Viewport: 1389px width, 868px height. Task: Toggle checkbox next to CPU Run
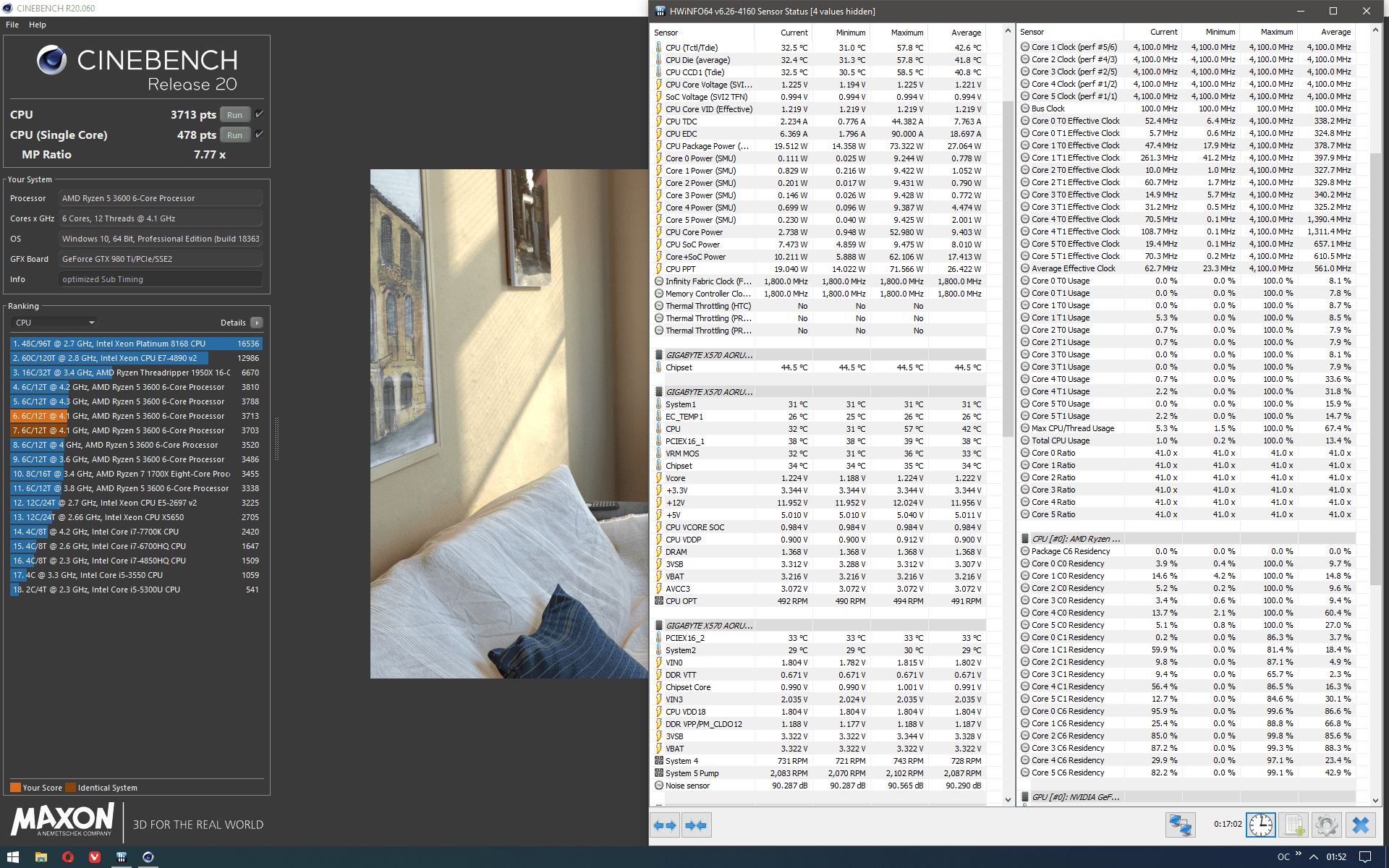click(x=259, y=114)
